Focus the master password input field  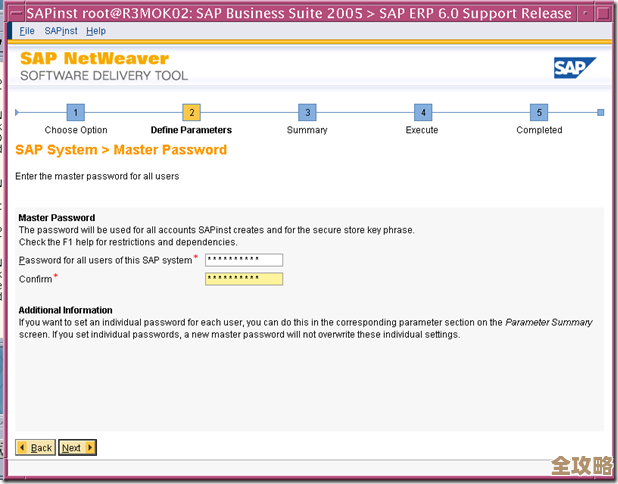(x=243, y=260)
